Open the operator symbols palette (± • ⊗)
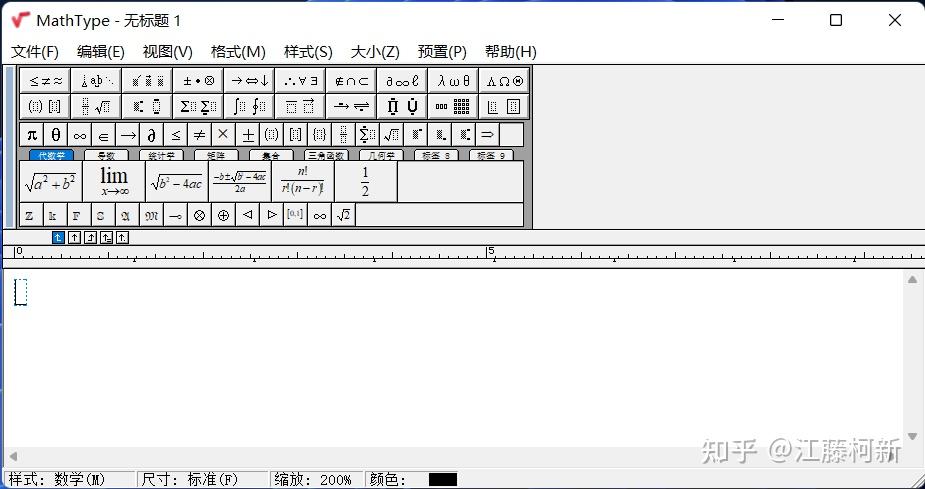The width and height of the screenshot is (925, 489). tap(198, 81)
